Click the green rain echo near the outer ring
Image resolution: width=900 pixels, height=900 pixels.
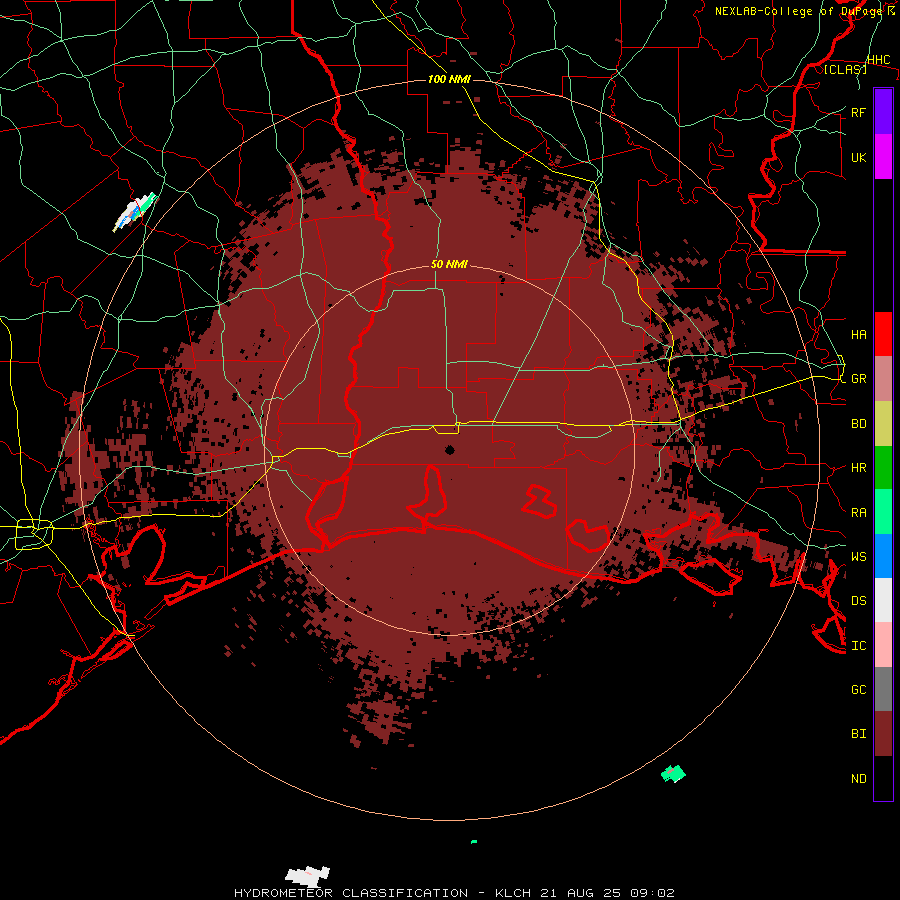673,774
